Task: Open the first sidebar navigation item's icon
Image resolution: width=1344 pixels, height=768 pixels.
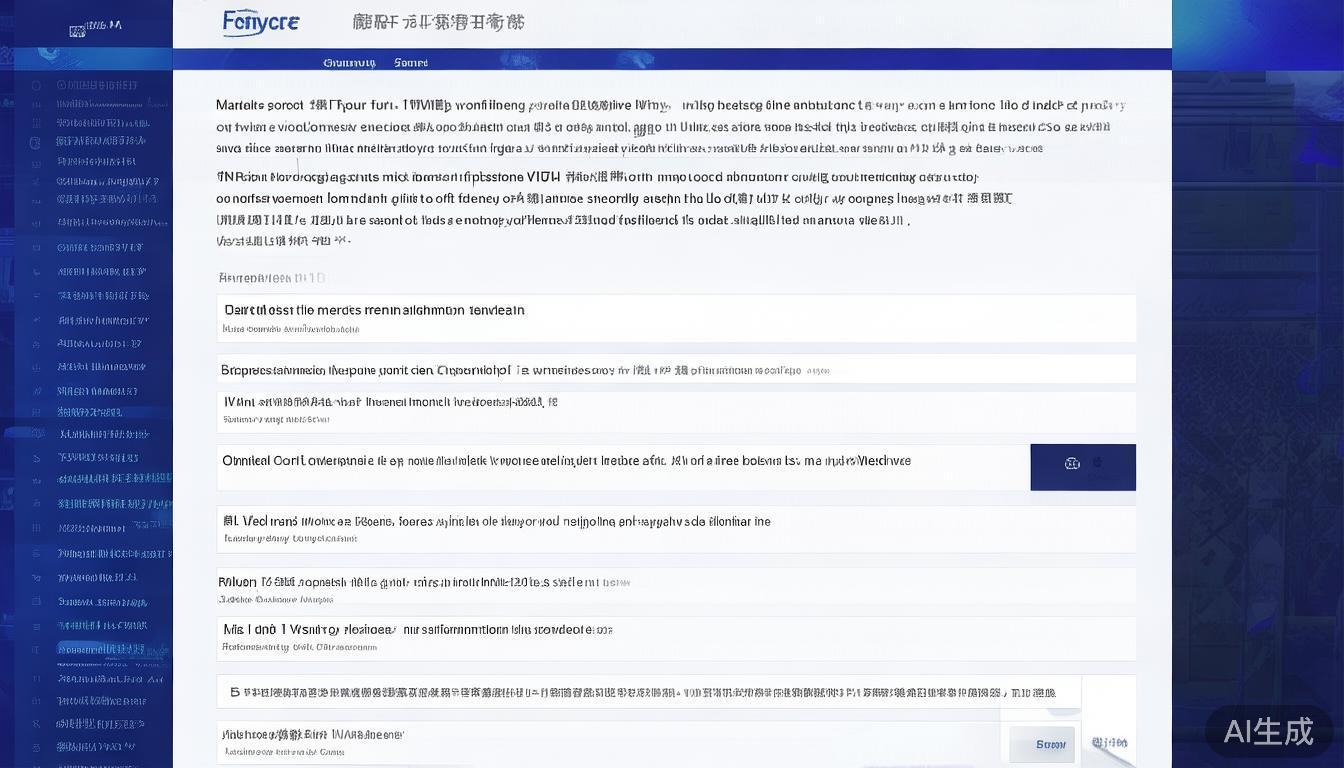Action: click(x=35, y=85)
